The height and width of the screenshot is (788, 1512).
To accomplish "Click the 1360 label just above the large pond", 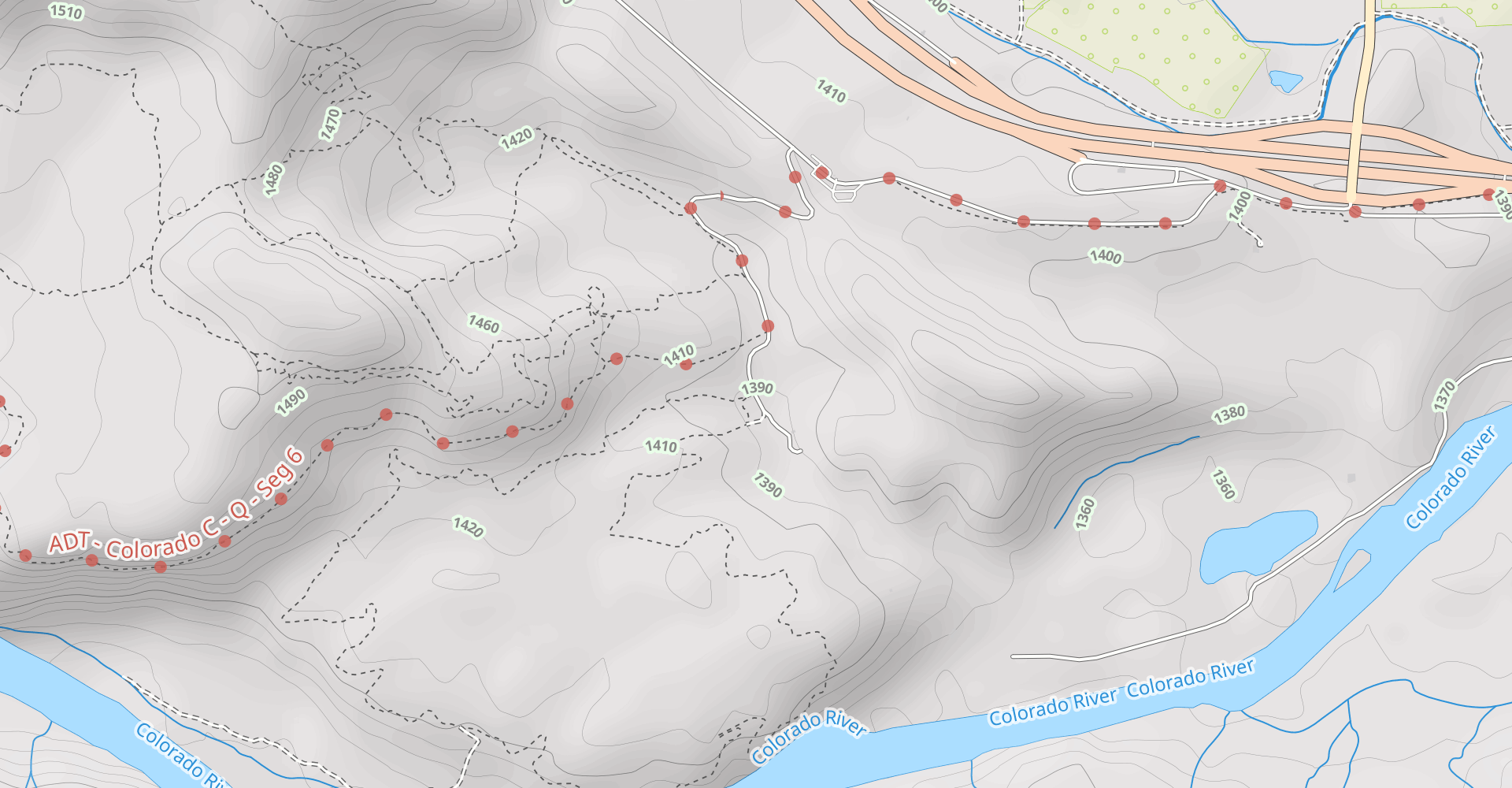I will [1223, 484].
